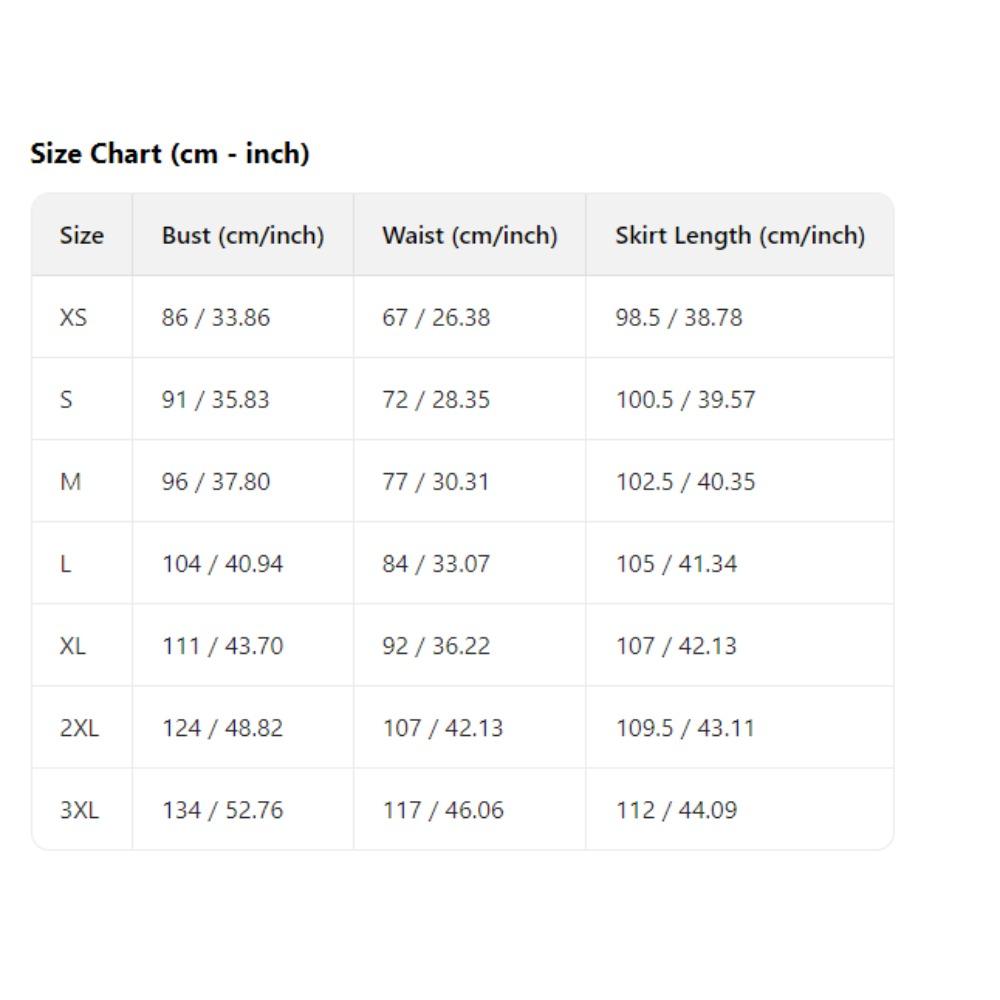Select the L size row label
1000x1000 pixels.
coord(65,564)
